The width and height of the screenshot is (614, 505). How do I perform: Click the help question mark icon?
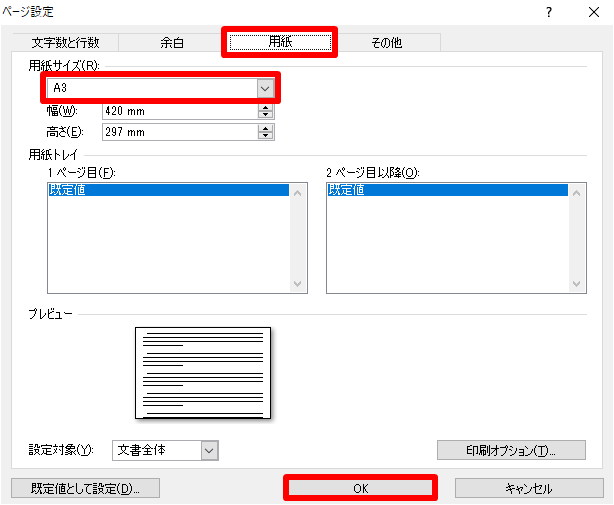[549, 12]
